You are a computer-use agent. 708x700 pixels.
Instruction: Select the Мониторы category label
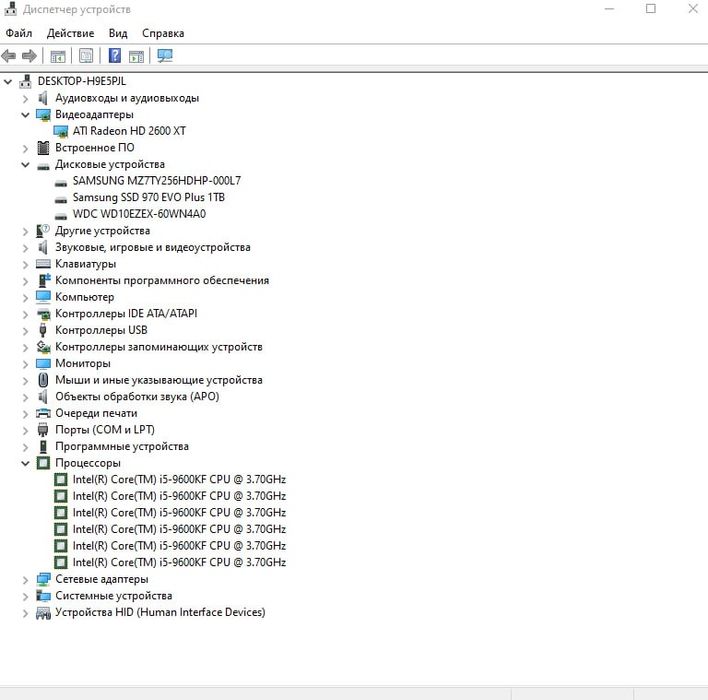(x=83, y=363)
